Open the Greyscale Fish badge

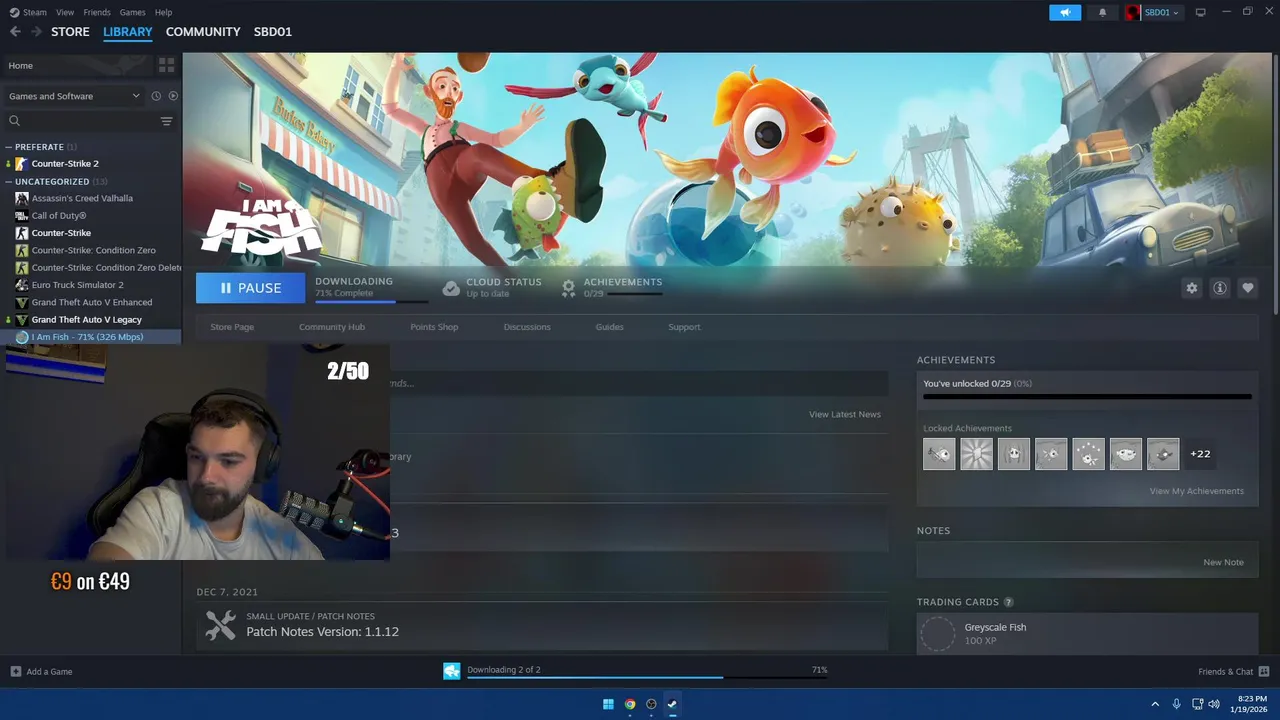coord(938,634)
